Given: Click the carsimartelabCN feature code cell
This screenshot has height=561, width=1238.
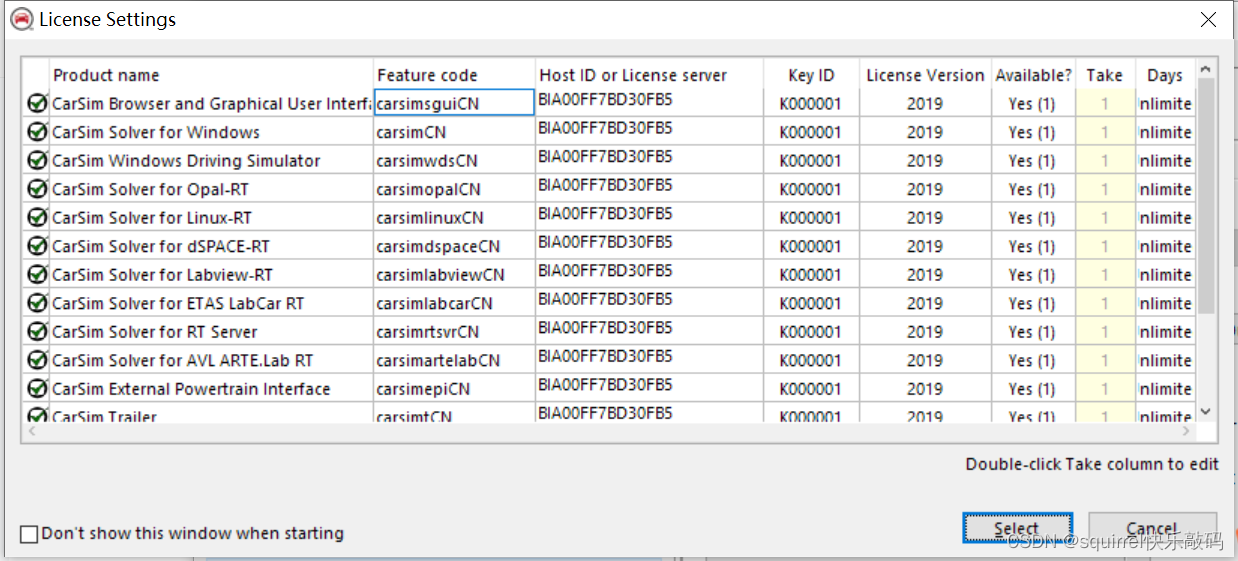Looking at the screenshot, I should (454, 360).
